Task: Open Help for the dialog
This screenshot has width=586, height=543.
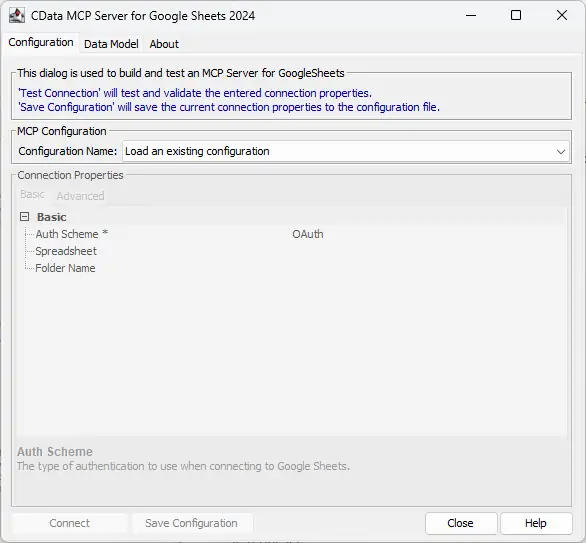Action: point(536,523)
